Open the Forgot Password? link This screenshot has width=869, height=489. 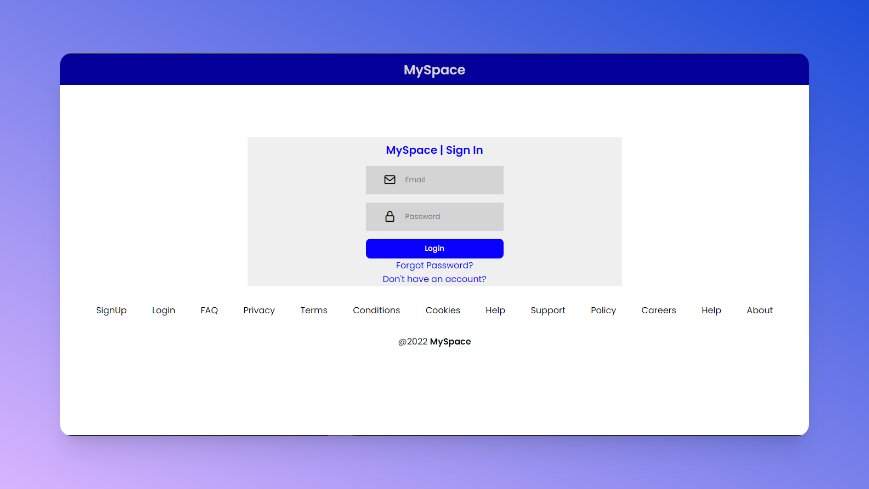(434, 265)
